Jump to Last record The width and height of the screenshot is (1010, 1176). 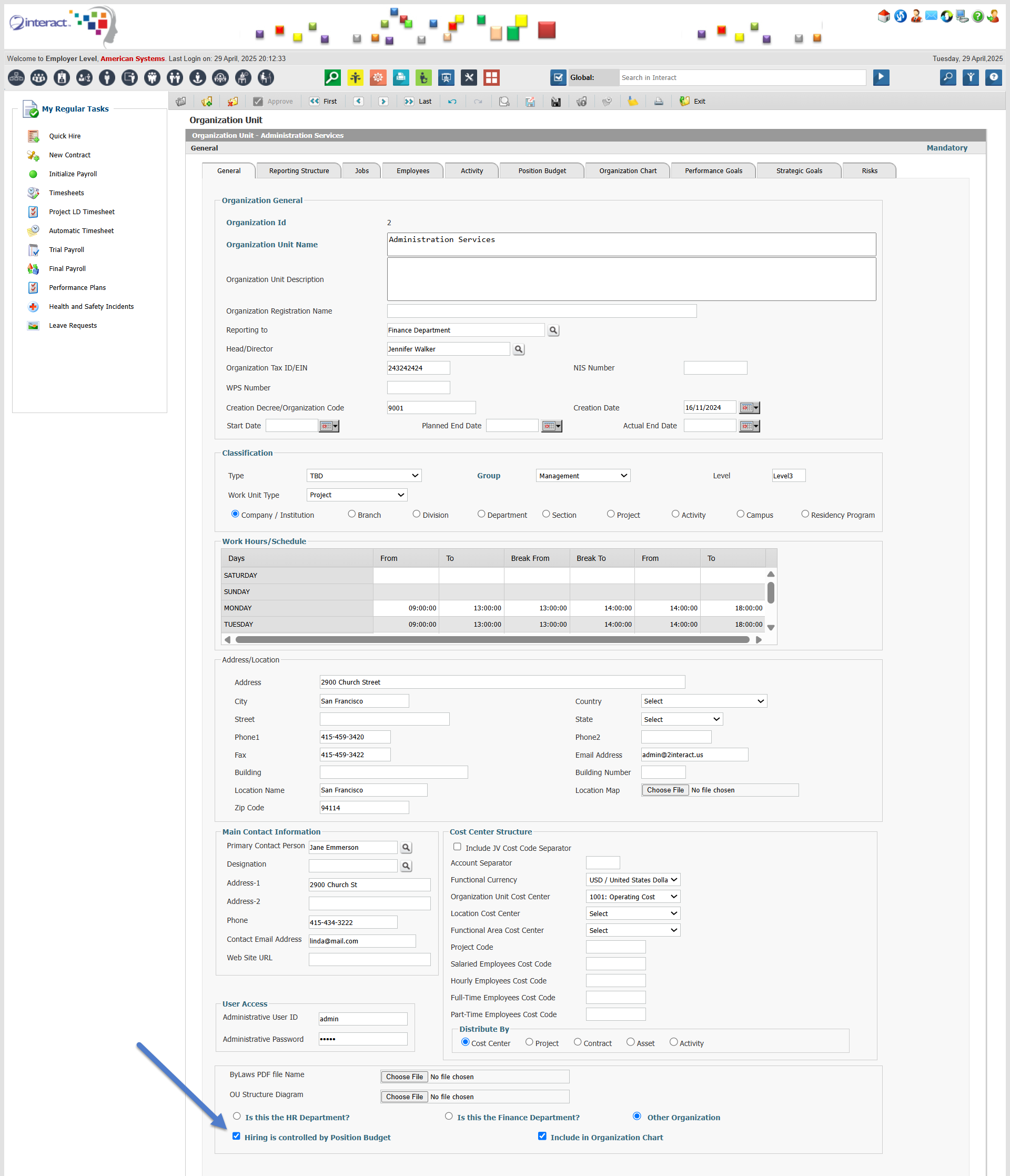tap(418, 102)
